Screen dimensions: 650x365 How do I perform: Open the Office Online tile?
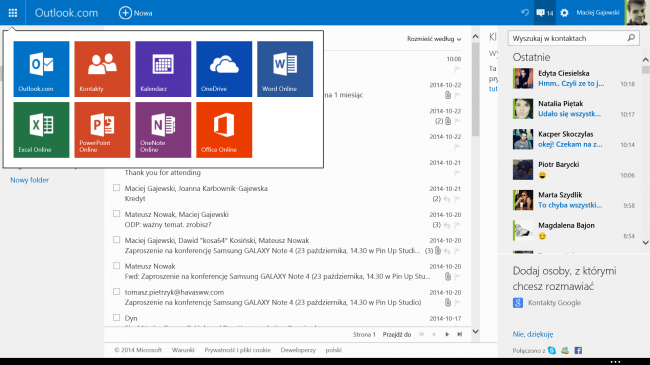[224, 130]
